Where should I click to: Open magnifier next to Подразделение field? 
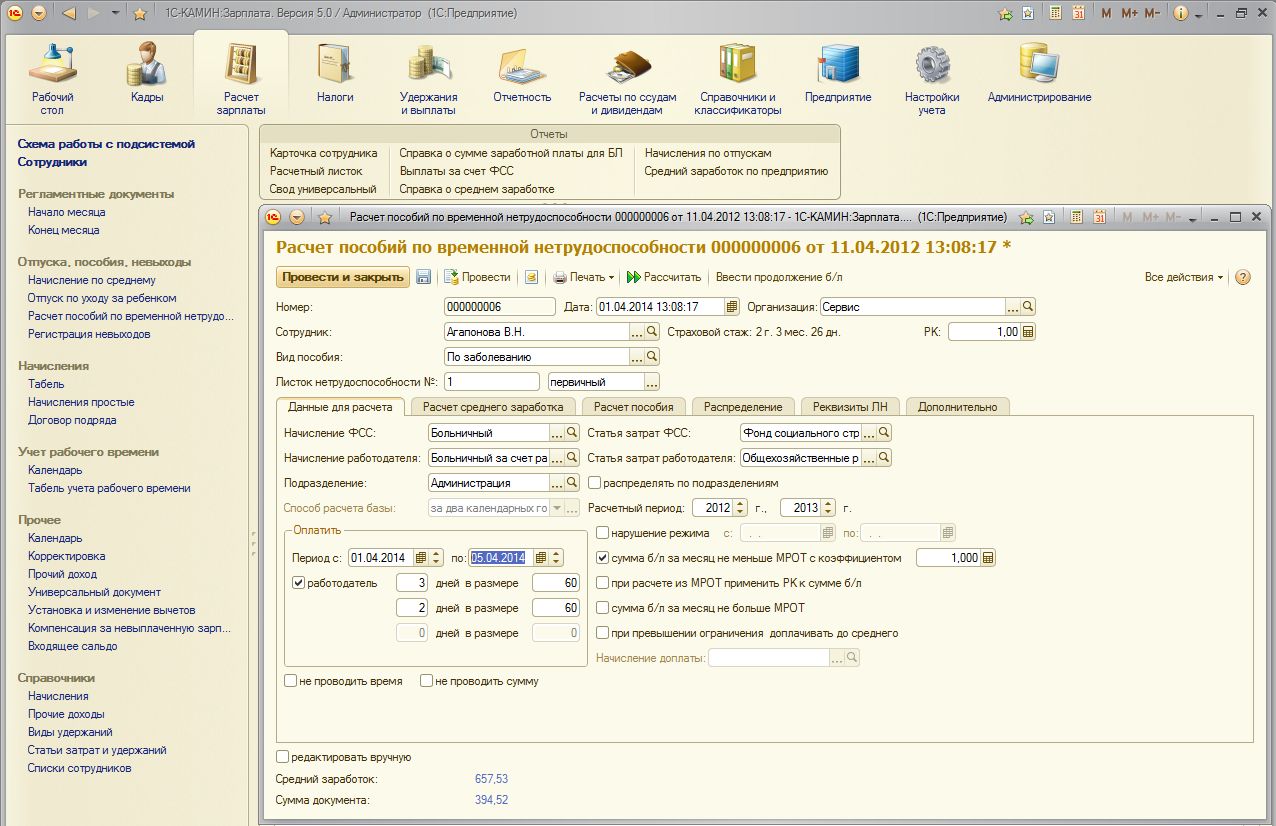(572, 483)
